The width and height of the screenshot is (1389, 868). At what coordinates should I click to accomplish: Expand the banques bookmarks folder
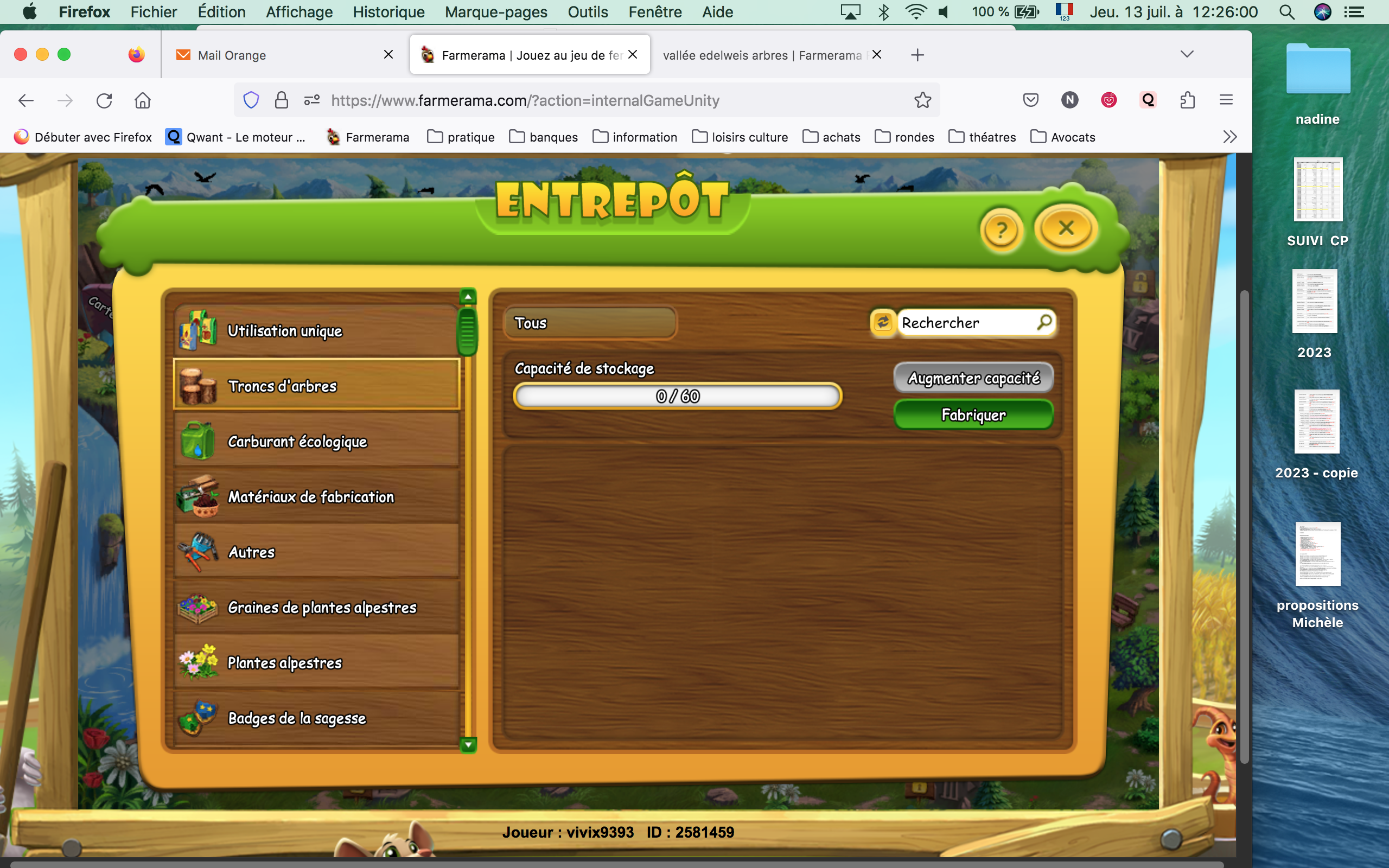tap(544, 137)
